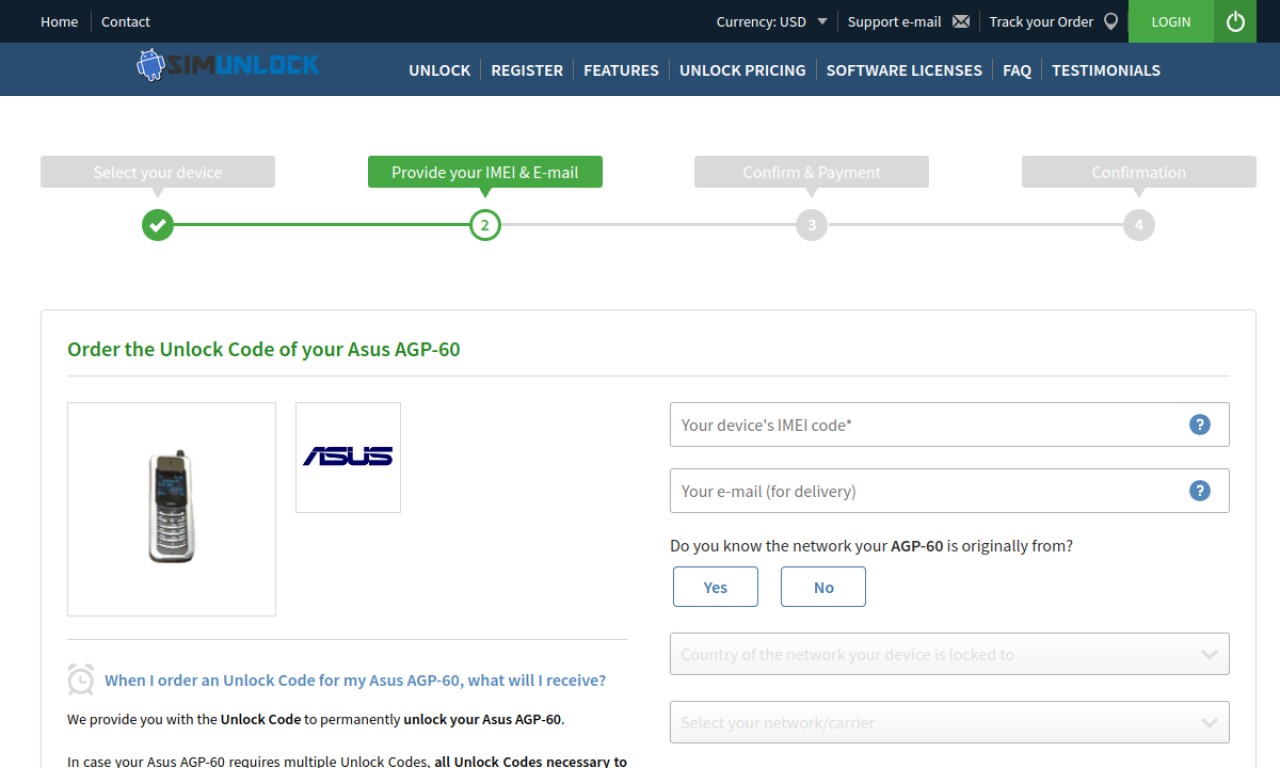The image size is (1280, 768).
Task: Click the envelope icon beside Support e-mail
Action: pos(961,21)
